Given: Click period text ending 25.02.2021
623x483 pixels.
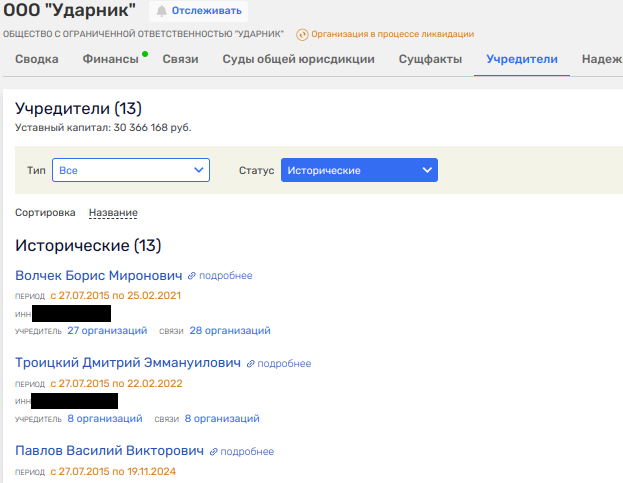Looking at the screenshot, I should point(116,296).
